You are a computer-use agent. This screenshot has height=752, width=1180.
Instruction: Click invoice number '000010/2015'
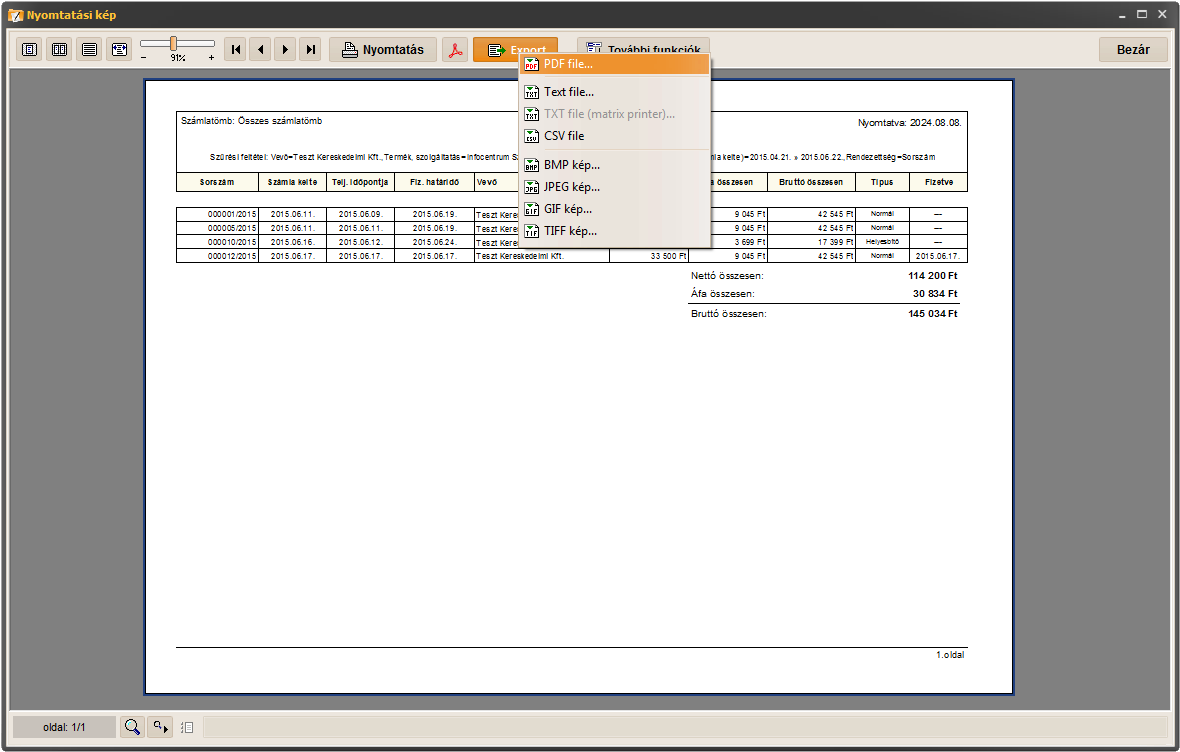232,242
